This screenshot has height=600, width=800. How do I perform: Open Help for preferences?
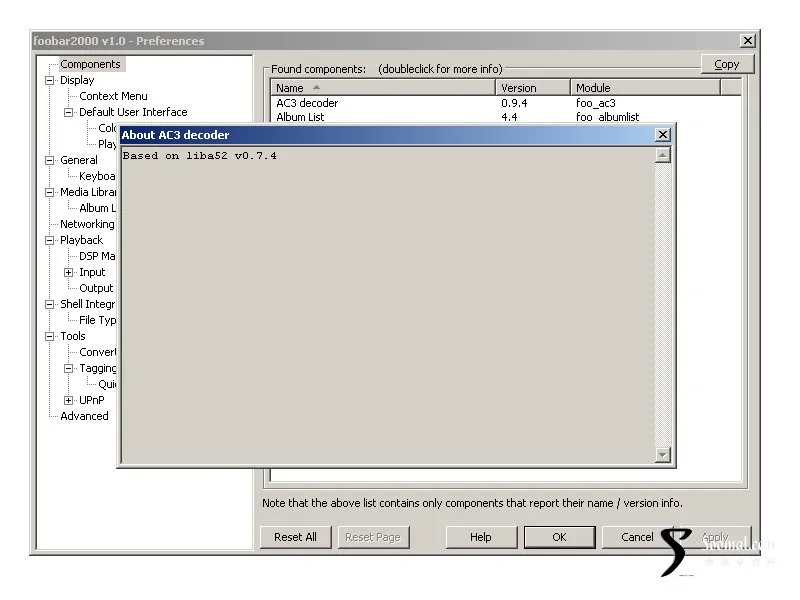coord(481,537)
